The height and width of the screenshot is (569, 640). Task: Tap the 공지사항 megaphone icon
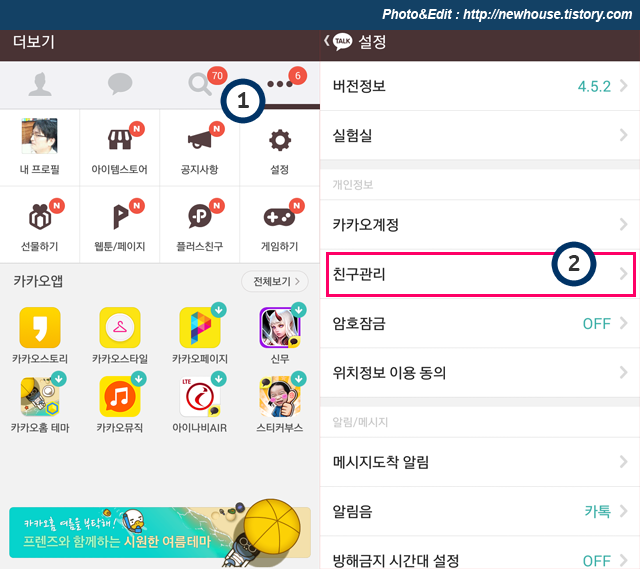[200, 140]
